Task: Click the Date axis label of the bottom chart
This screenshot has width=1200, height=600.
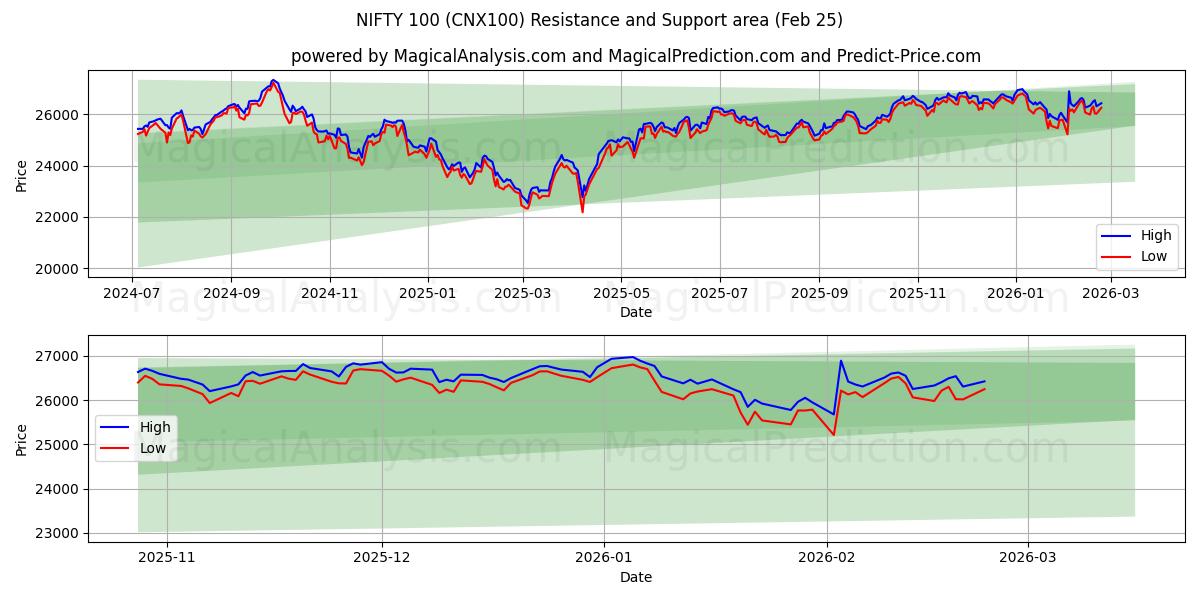Action: [636, 576]
